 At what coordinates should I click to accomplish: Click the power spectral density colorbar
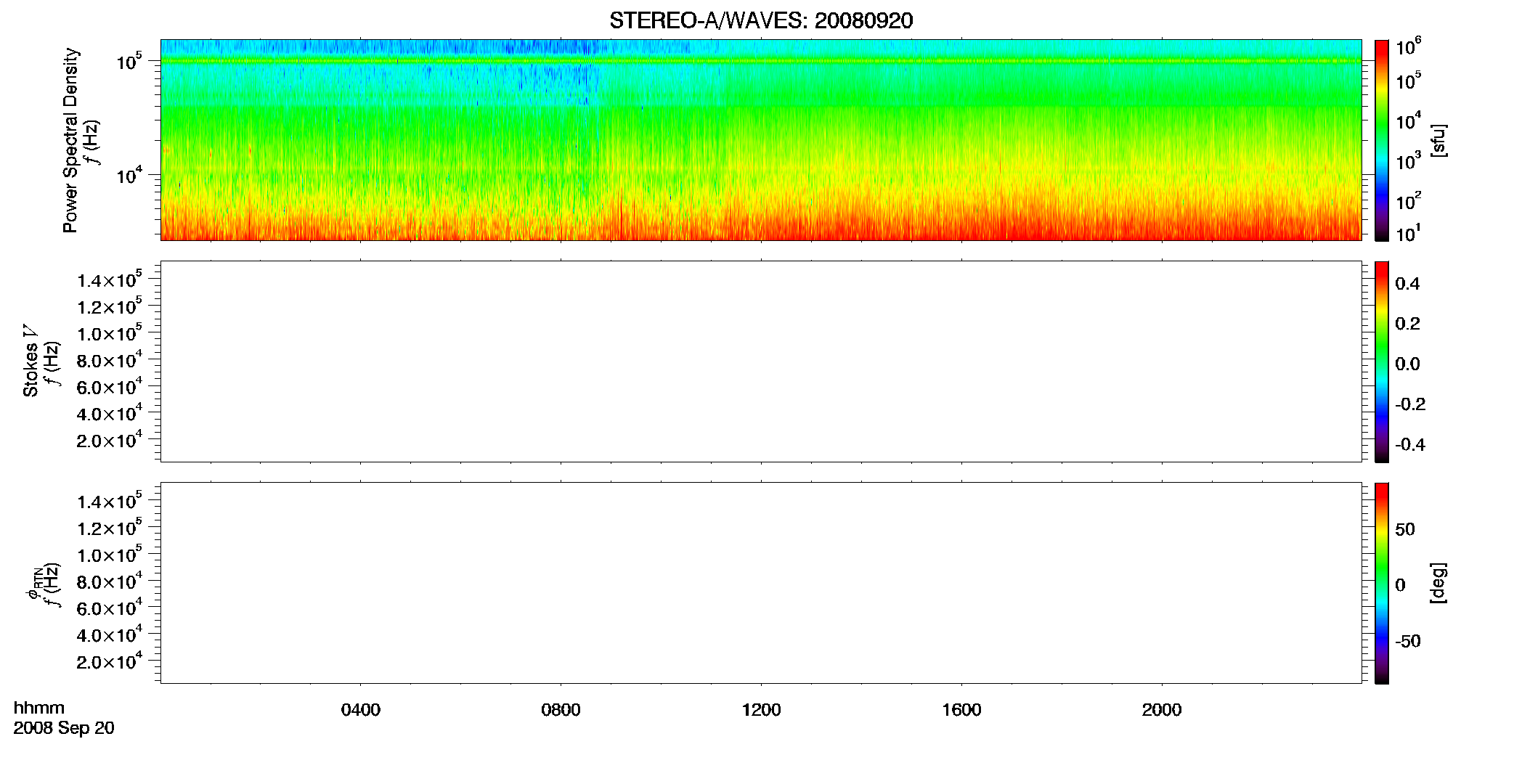click(1382, 140)
